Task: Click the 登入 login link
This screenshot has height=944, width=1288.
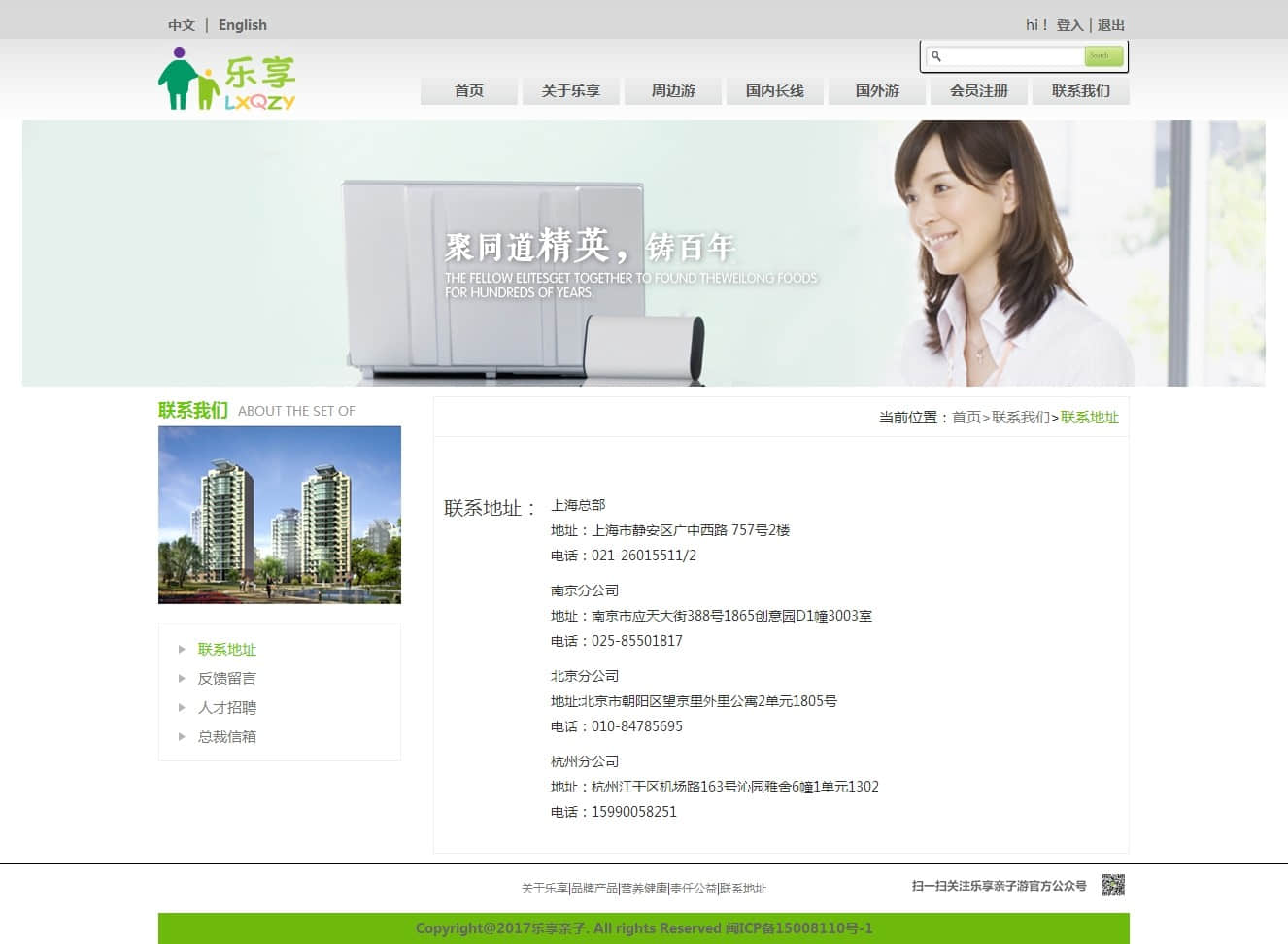Action: pos(1069,25)
